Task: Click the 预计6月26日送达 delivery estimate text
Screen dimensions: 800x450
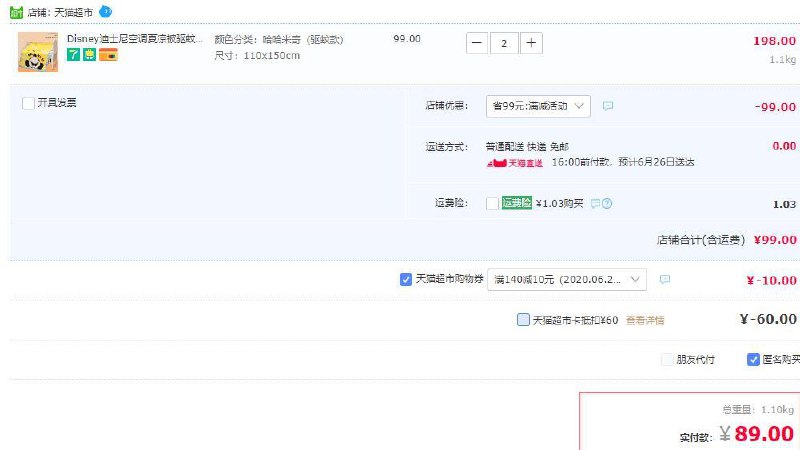Action: pyautogui.click(x=656, y=162)
